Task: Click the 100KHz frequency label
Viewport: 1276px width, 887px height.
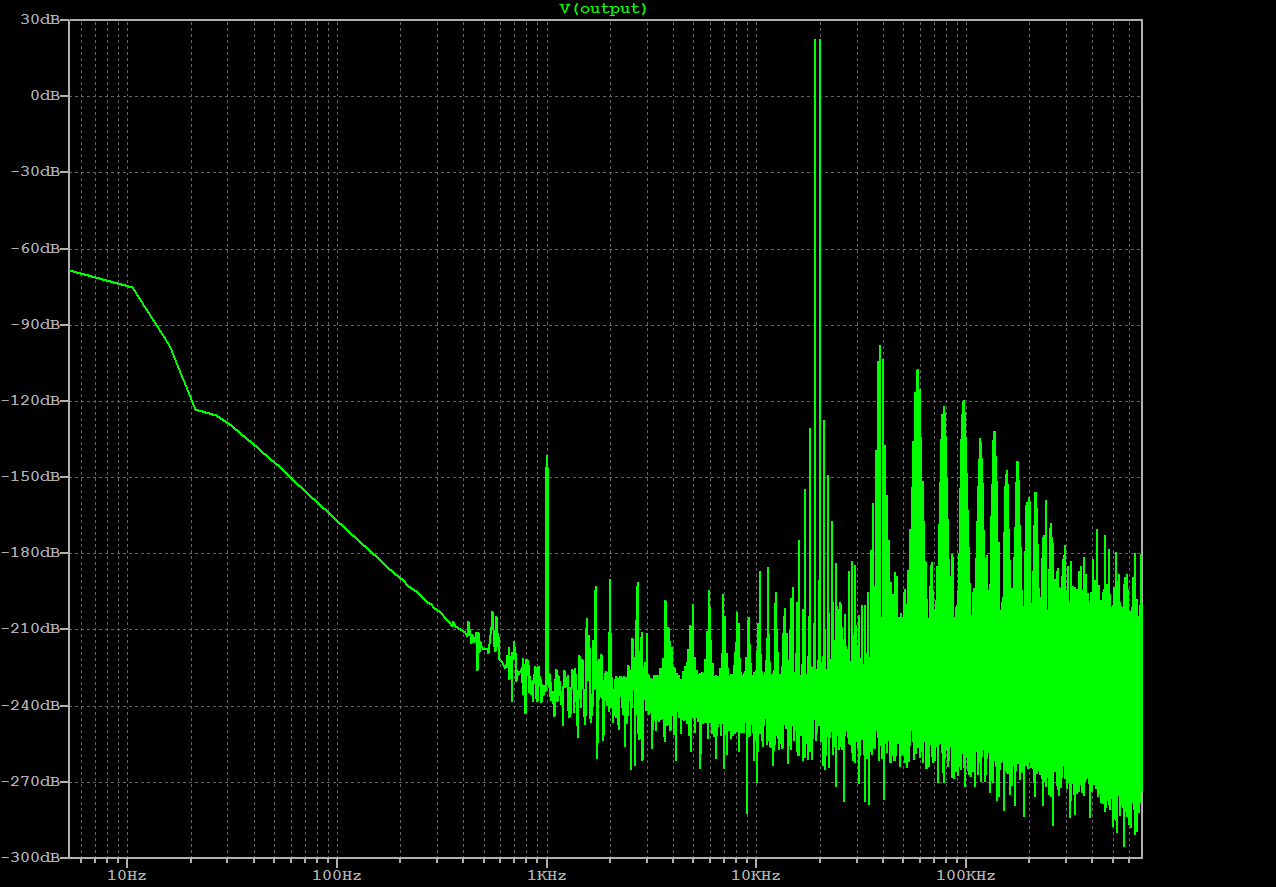Action: (x=965, y=875)
